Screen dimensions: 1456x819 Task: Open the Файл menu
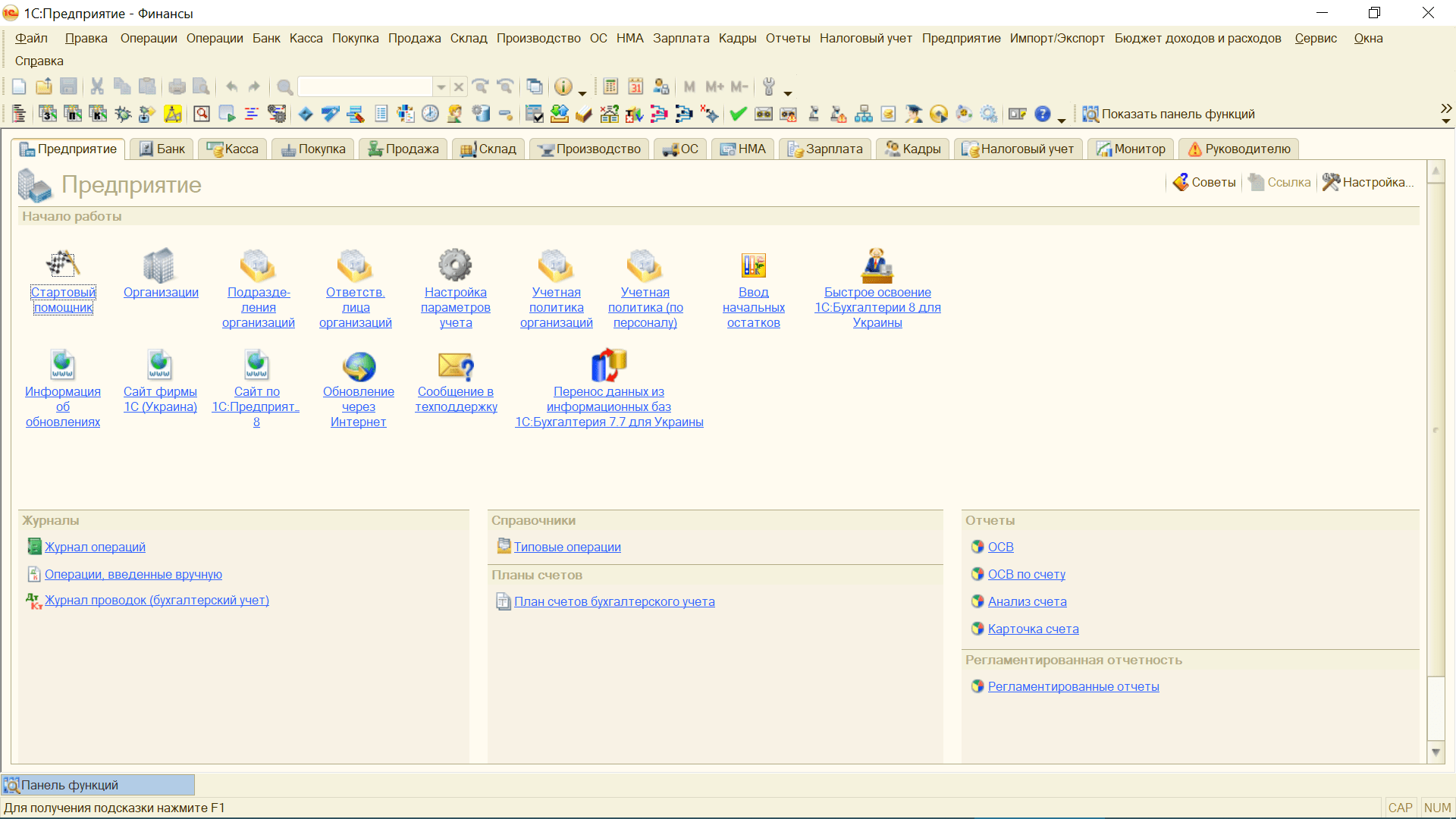31,38
